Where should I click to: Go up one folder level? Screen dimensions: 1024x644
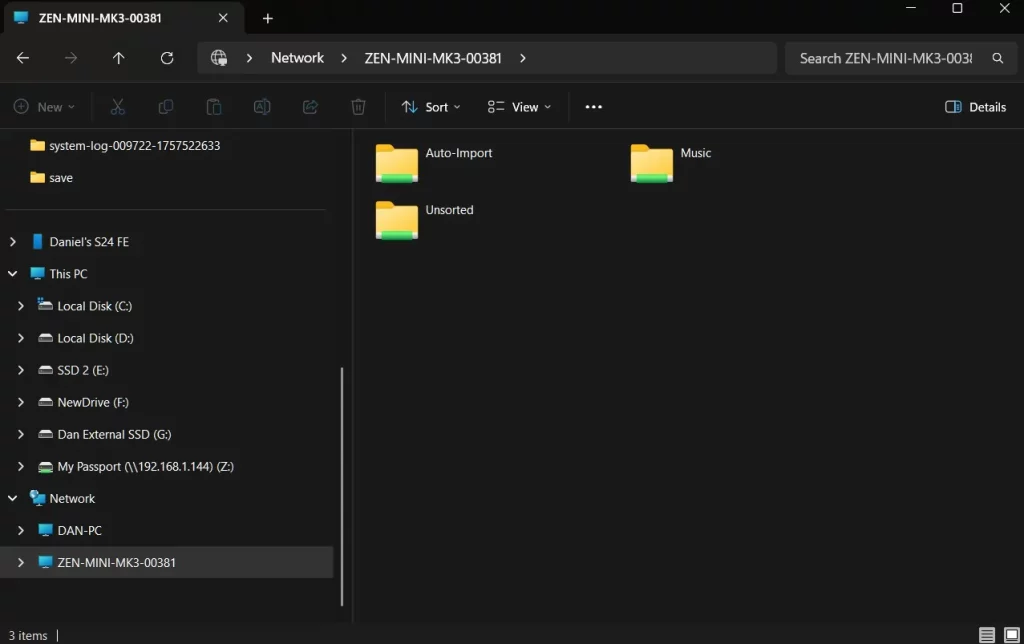tap(118, 58)
